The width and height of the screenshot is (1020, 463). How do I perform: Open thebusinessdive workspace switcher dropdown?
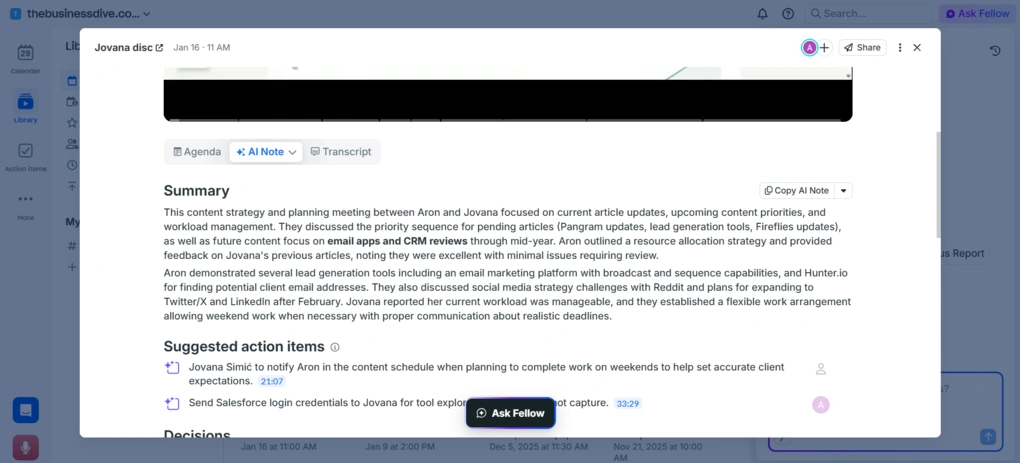(x=147, y=14)
